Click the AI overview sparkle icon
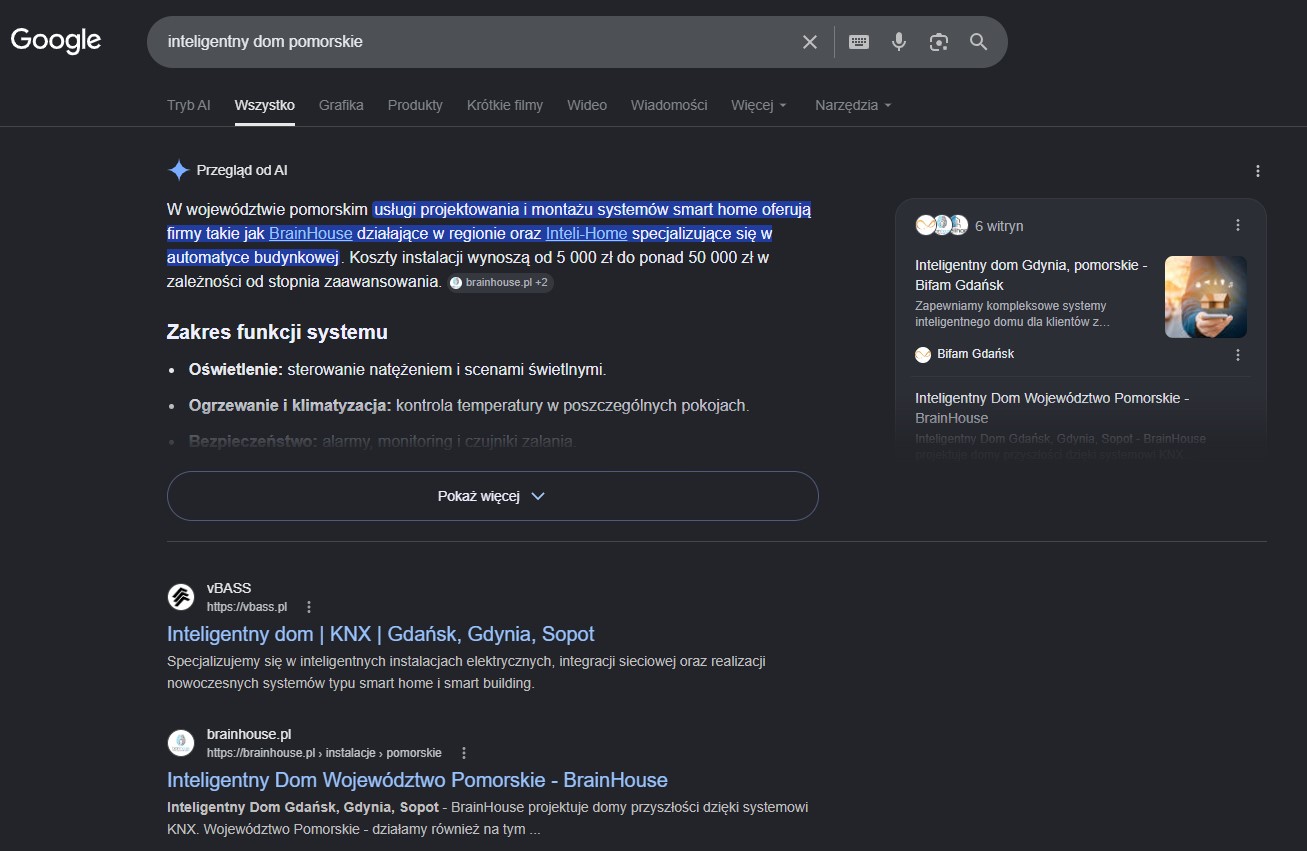This screenshot has height=851, width=1307. point(178,170)
